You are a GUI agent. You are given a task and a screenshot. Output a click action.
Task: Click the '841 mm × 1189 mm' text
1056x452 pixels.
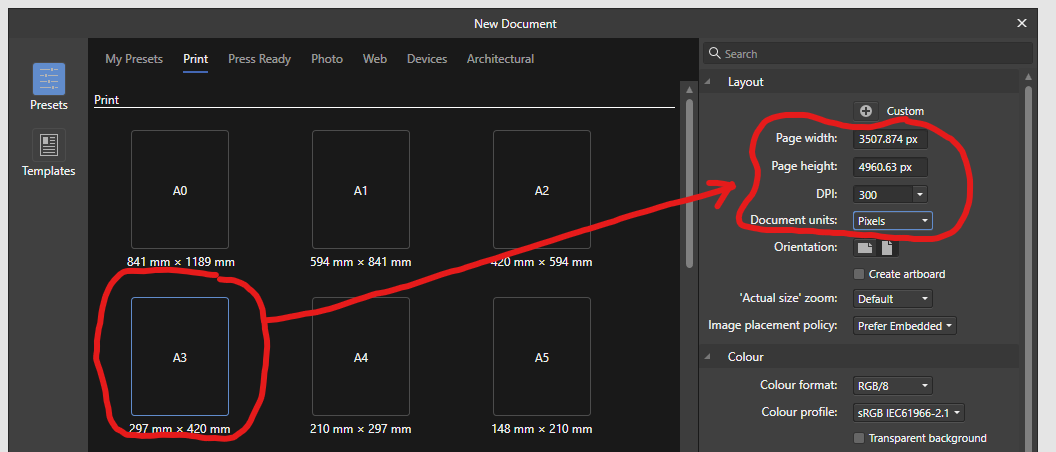(x=180, y=262)
